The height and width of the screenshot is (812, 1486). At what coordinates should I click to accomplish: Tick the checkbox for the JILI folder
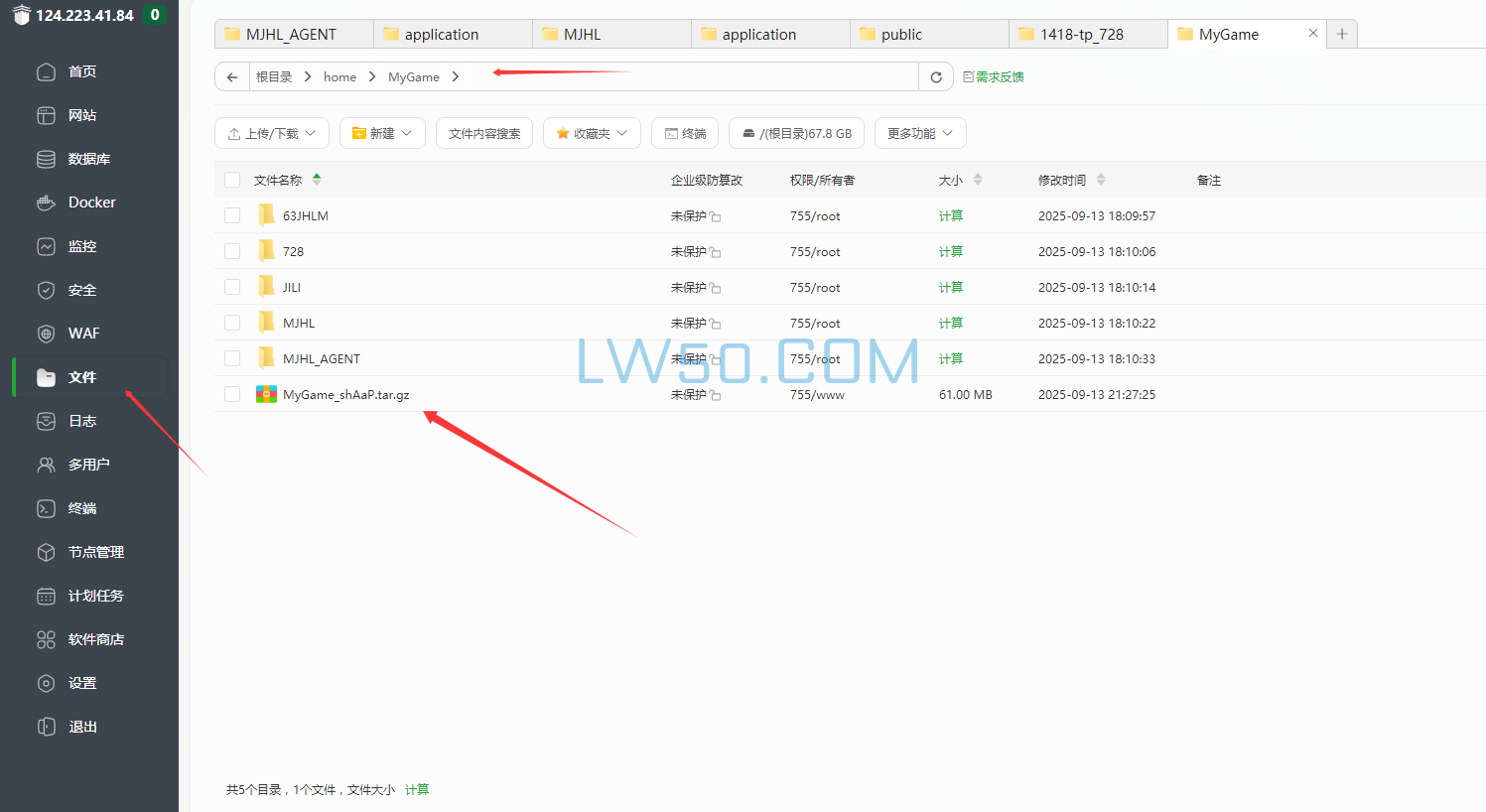(231, 287)
